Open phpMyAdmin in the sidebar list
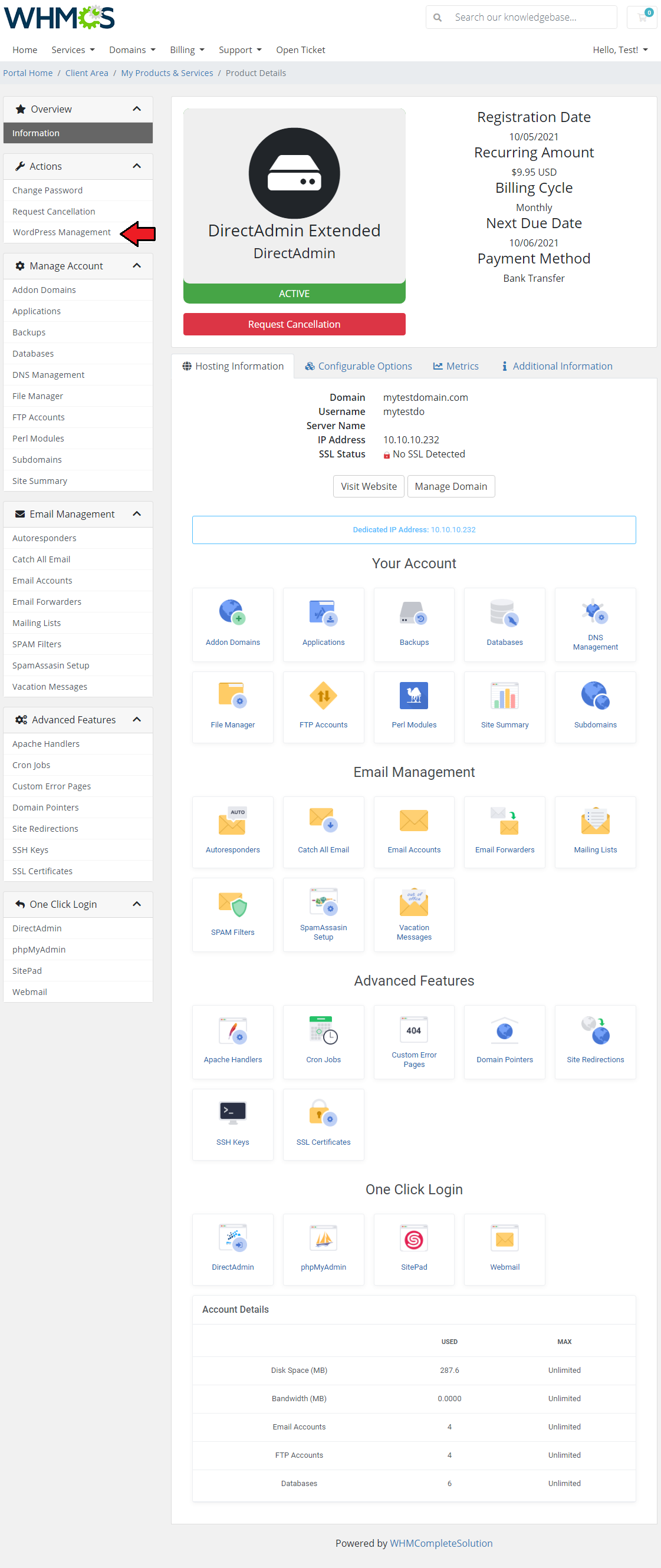The width and height of the screenshot is (661, 1568). pos(78,950)
